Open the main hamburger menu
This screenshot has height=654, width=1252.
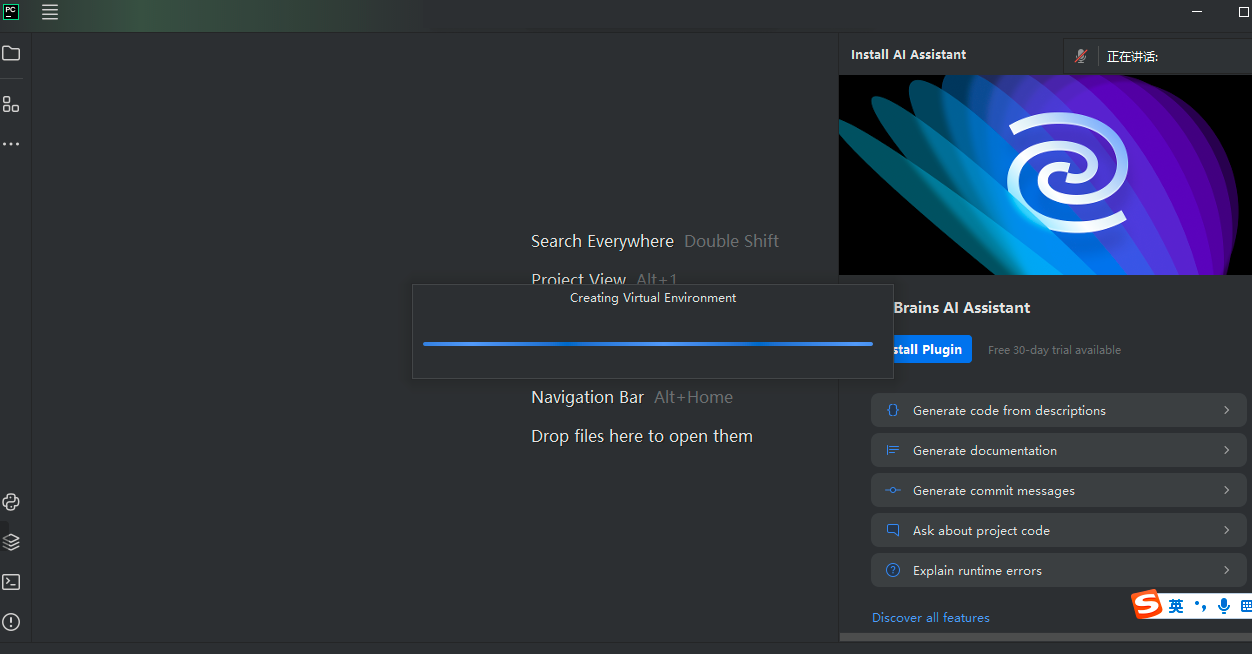(50, 12)
